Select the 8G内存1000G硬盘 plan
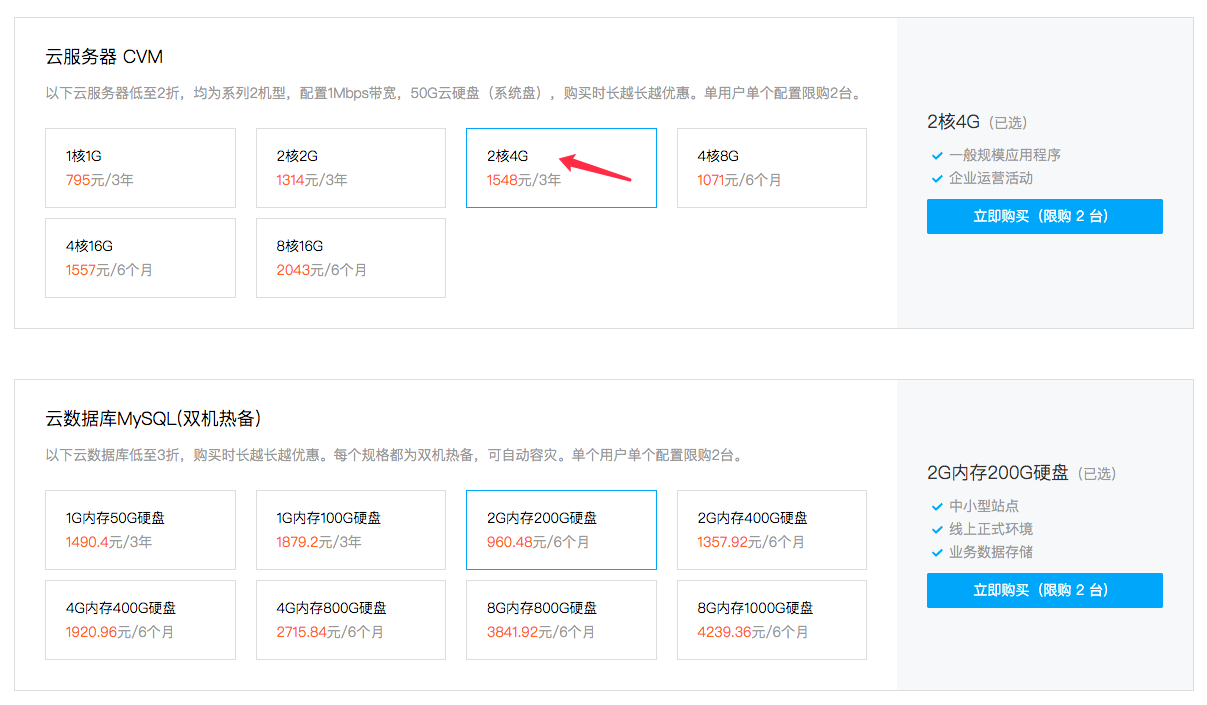 click(x=771, y=620)
